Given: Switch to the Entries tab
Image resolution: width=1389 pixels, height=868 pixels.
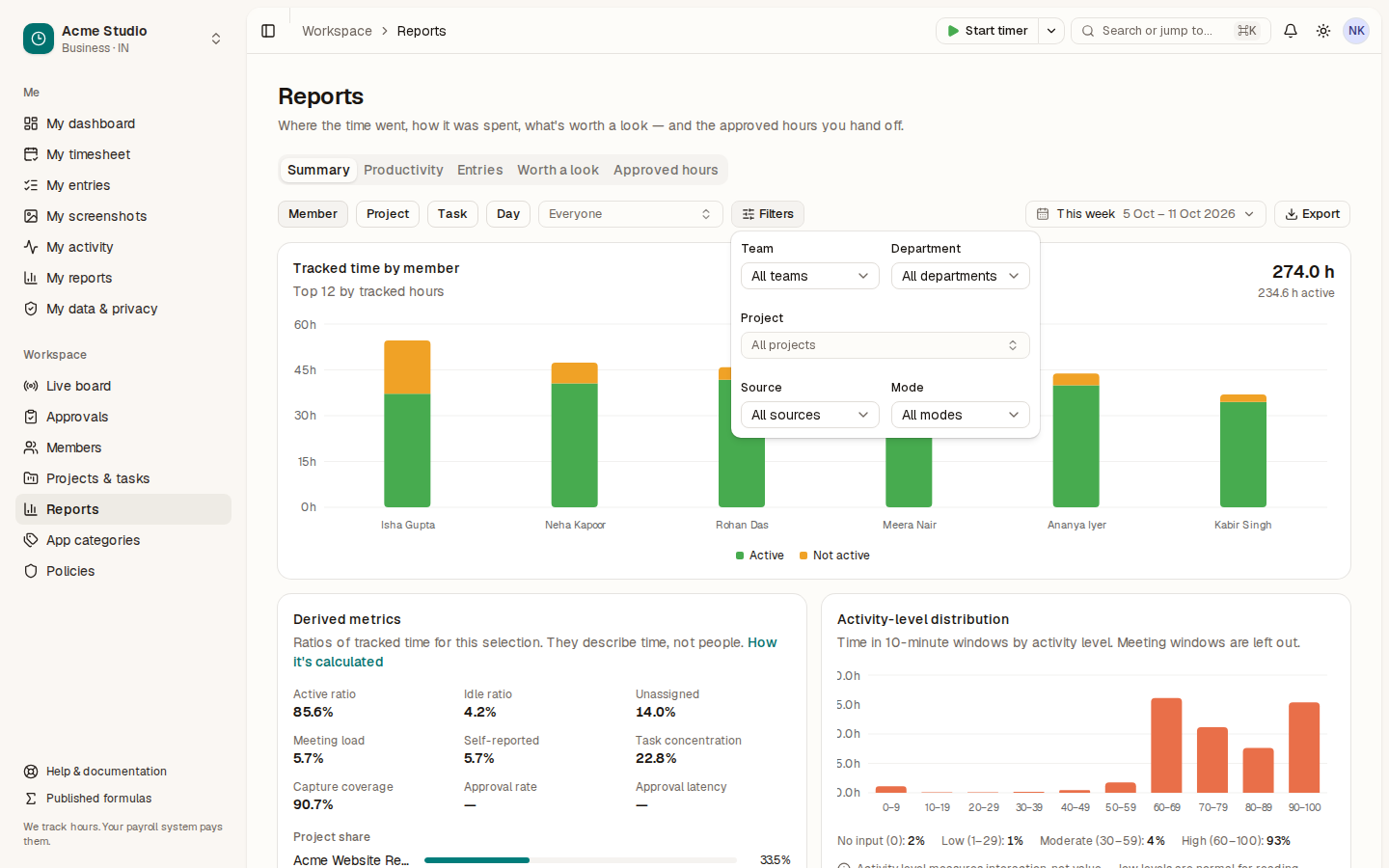Looking at the screenshot, I should [x=480, y=170].
